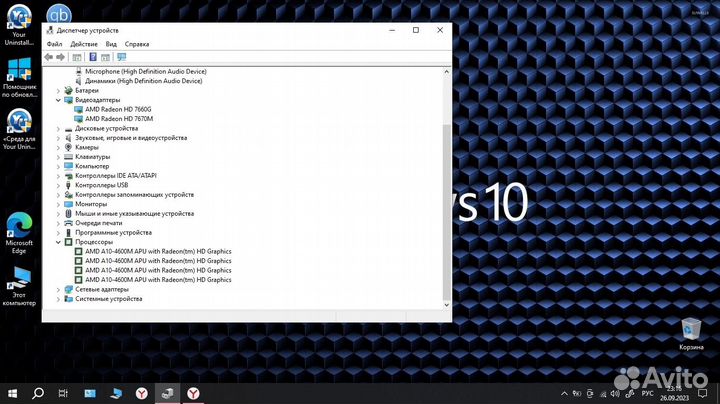This screenshot has height=404, width=720.
Task: Collapse the Видеоадаптеры category
Action: 58,100
